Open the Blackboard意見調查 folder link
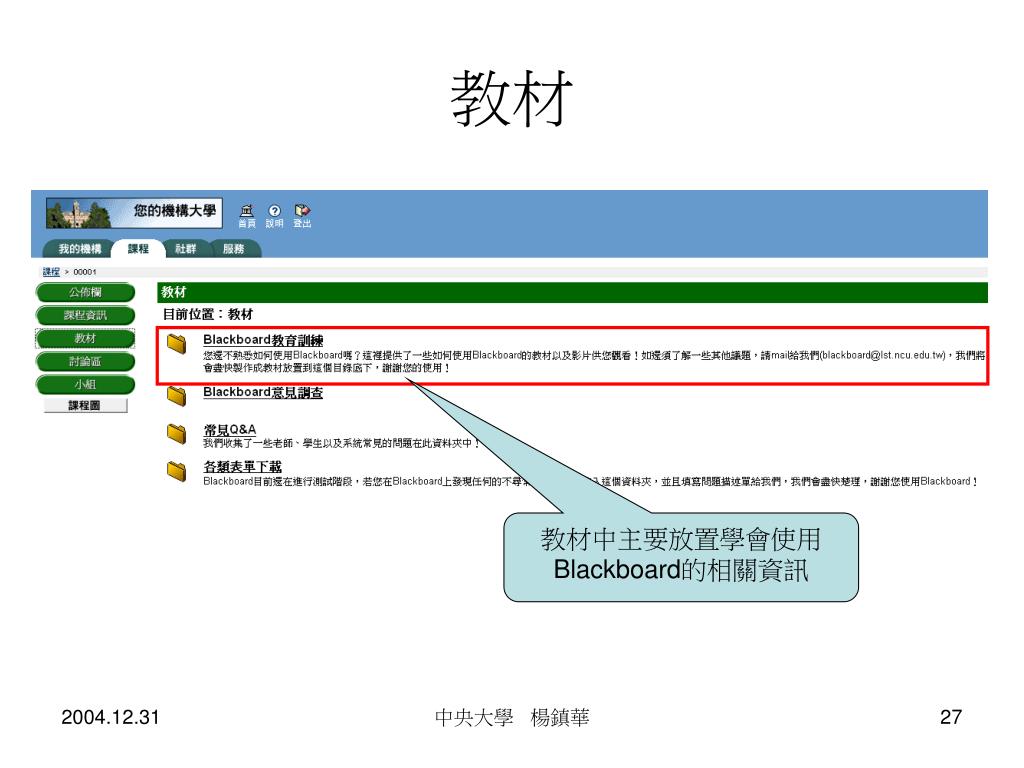Screen dimensions: 1024x768 pos(263,392)
